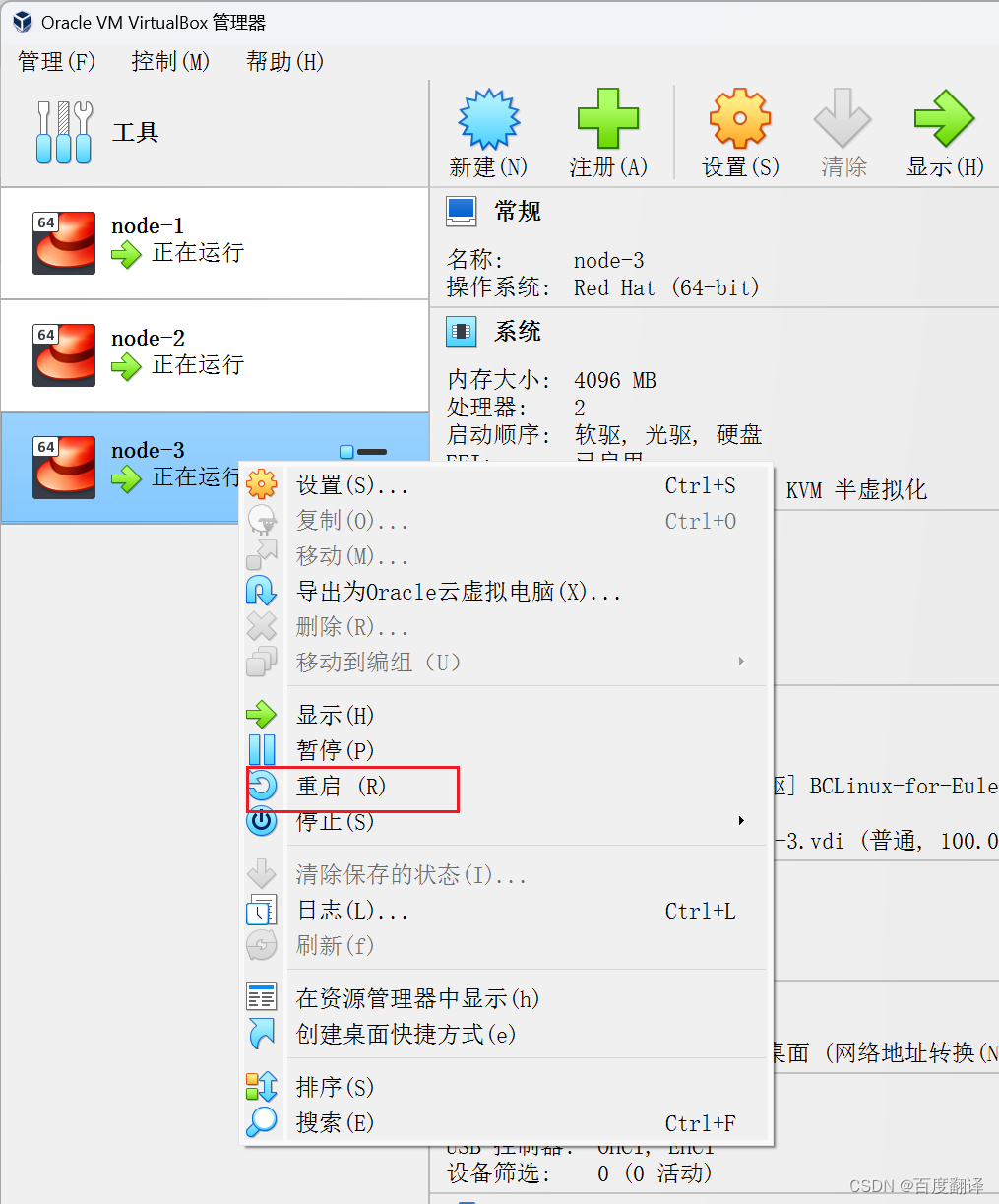
Task: Select the node-1 Red Hat icon
Action: [x=64, y=242]
